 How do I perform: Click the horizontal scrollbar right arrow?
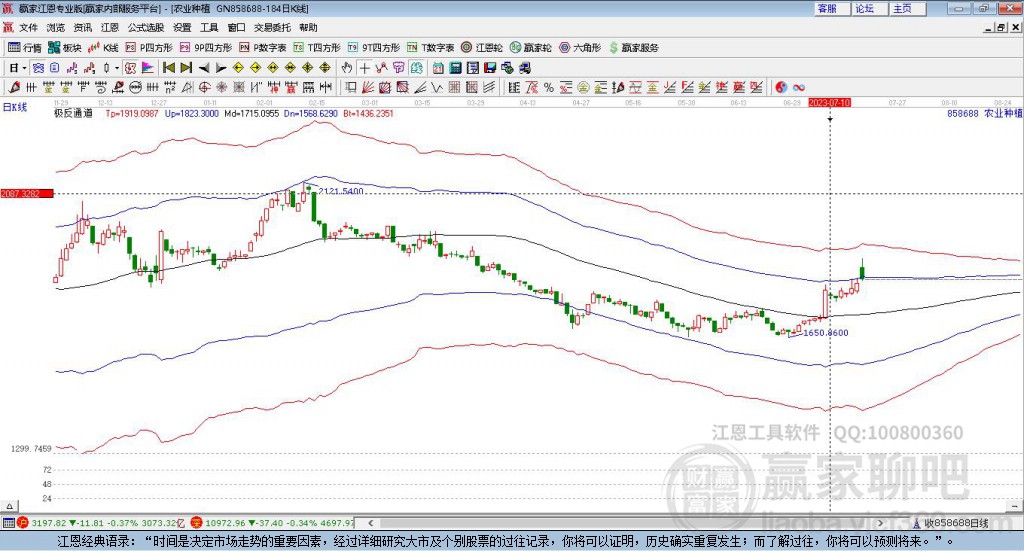coord(880,523)
